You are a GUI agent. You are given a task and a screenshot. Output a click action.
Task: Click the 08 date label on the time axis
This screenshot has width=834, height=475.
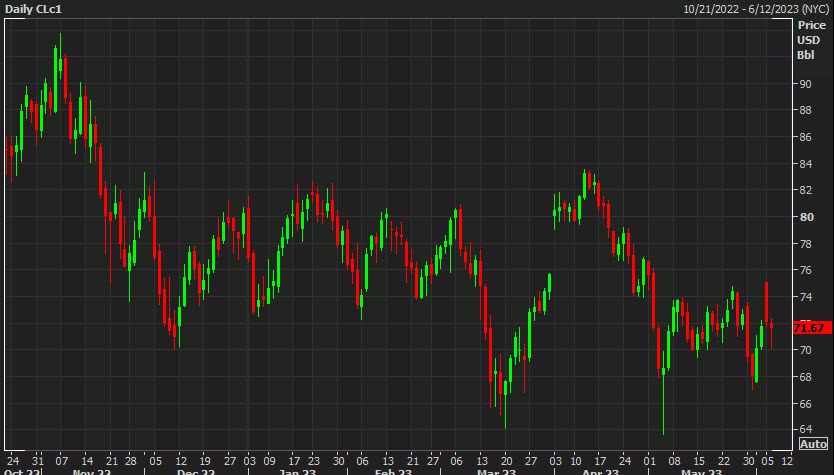674,461
